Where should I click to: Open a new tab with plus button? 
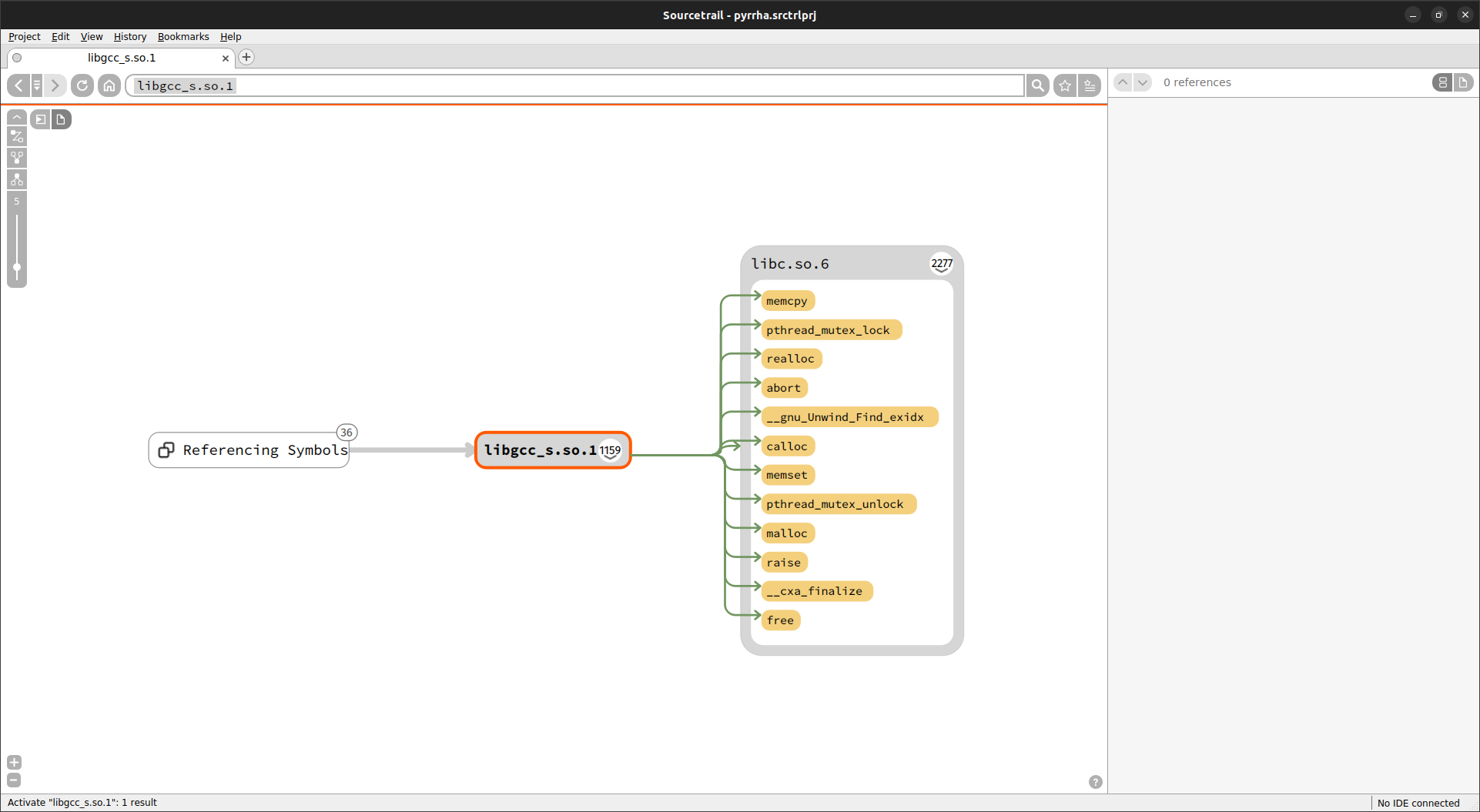click(246, 57)
